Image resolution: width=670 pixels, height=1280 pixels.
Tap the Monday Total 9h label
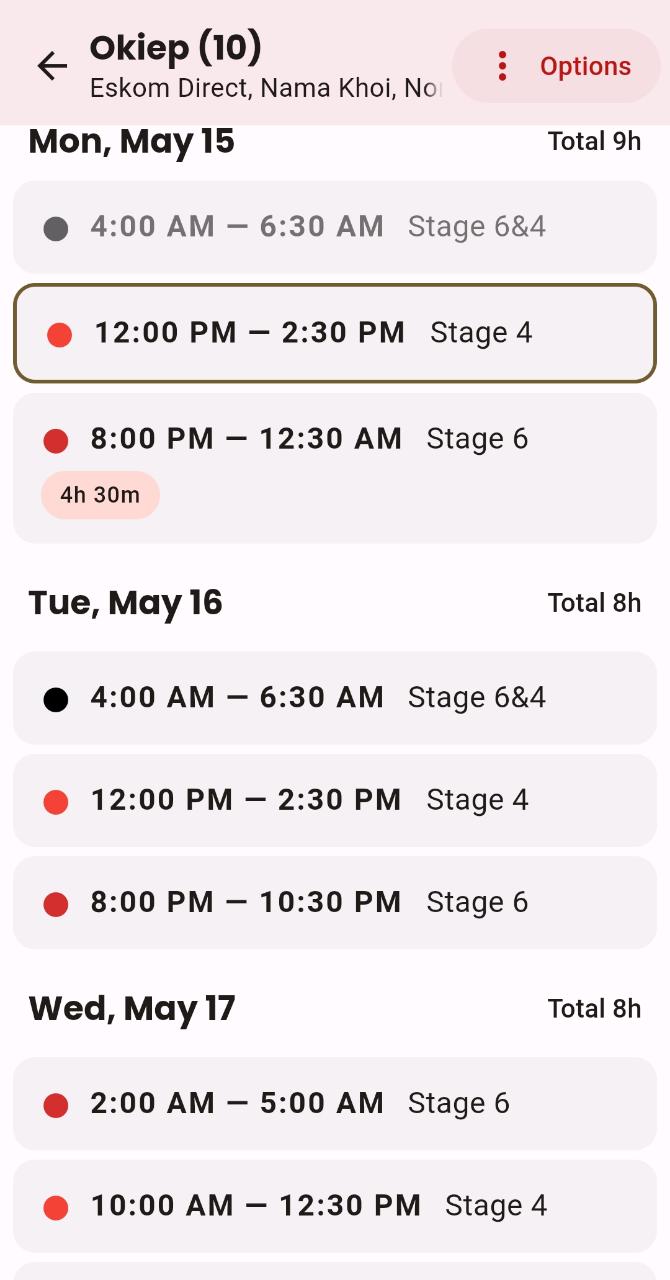[x=594, y=142]
